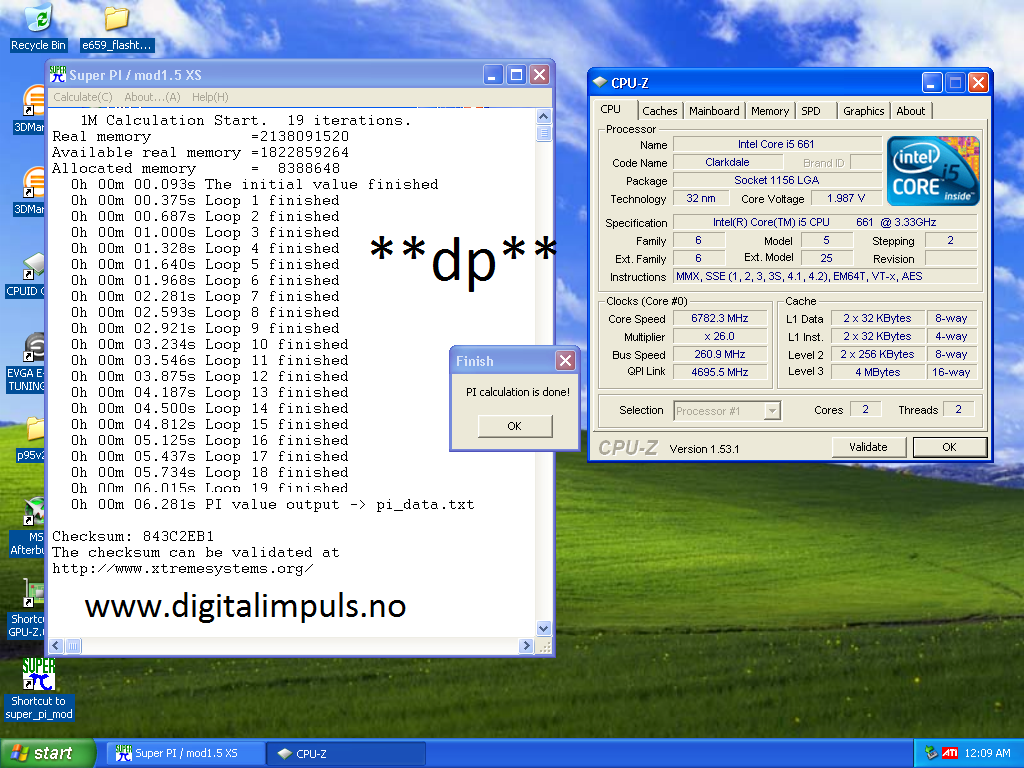This screenshot has height=768, width=1024.
Task: Click the CPU-Z title bar icon
Action: coord(600,82)
